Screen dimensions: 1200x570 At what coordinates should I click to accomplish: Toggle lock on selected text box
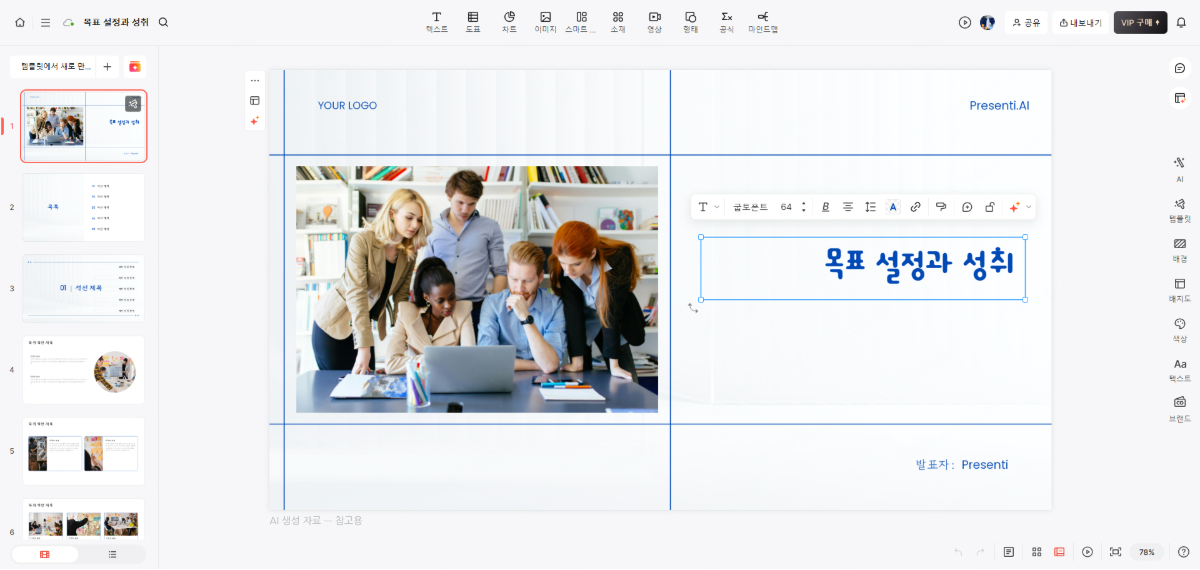990,207
